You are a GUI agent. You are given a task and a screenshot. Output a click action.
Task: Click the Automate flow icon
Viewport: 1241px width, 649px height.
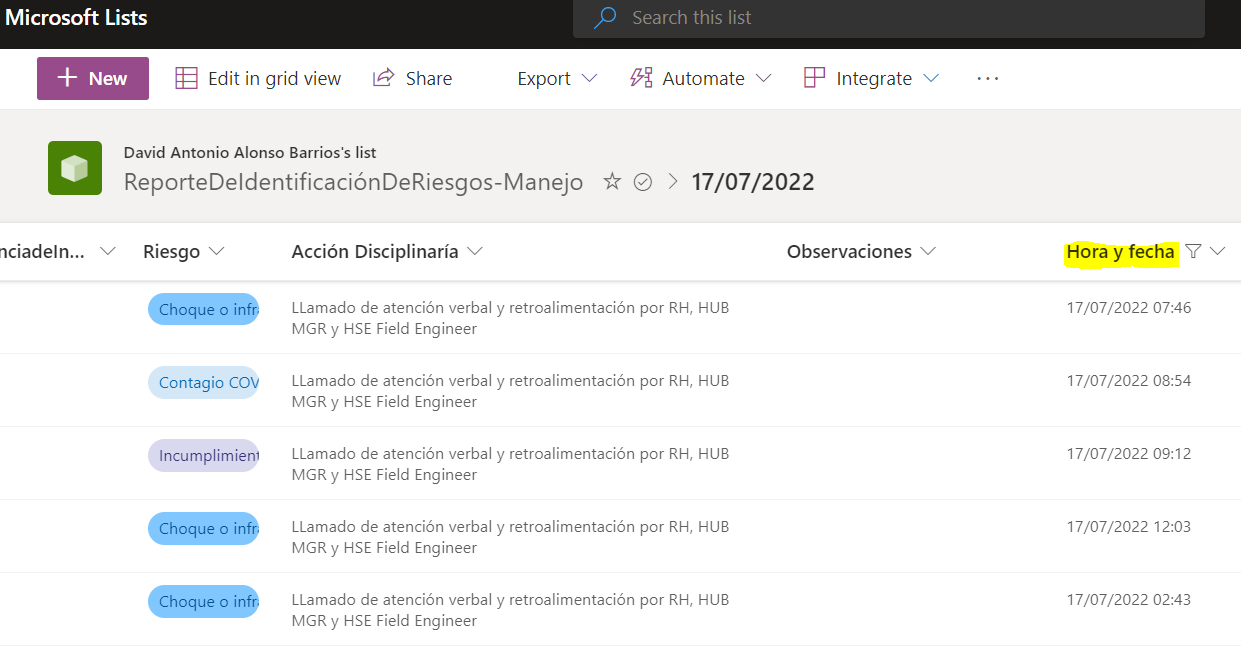click(x=641, y=78)
